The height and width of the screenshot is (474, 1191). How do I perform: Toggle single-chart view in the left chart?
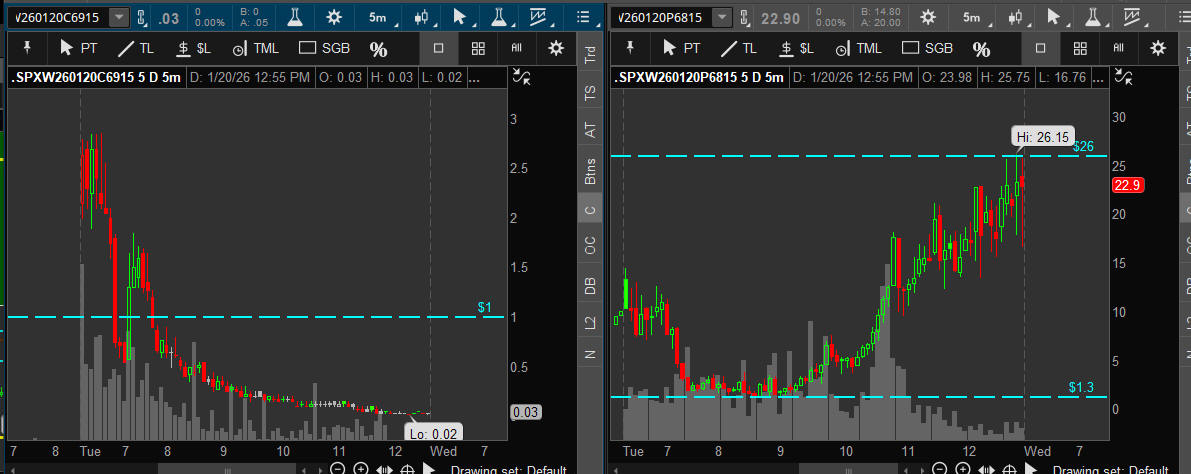click(438, 48)
